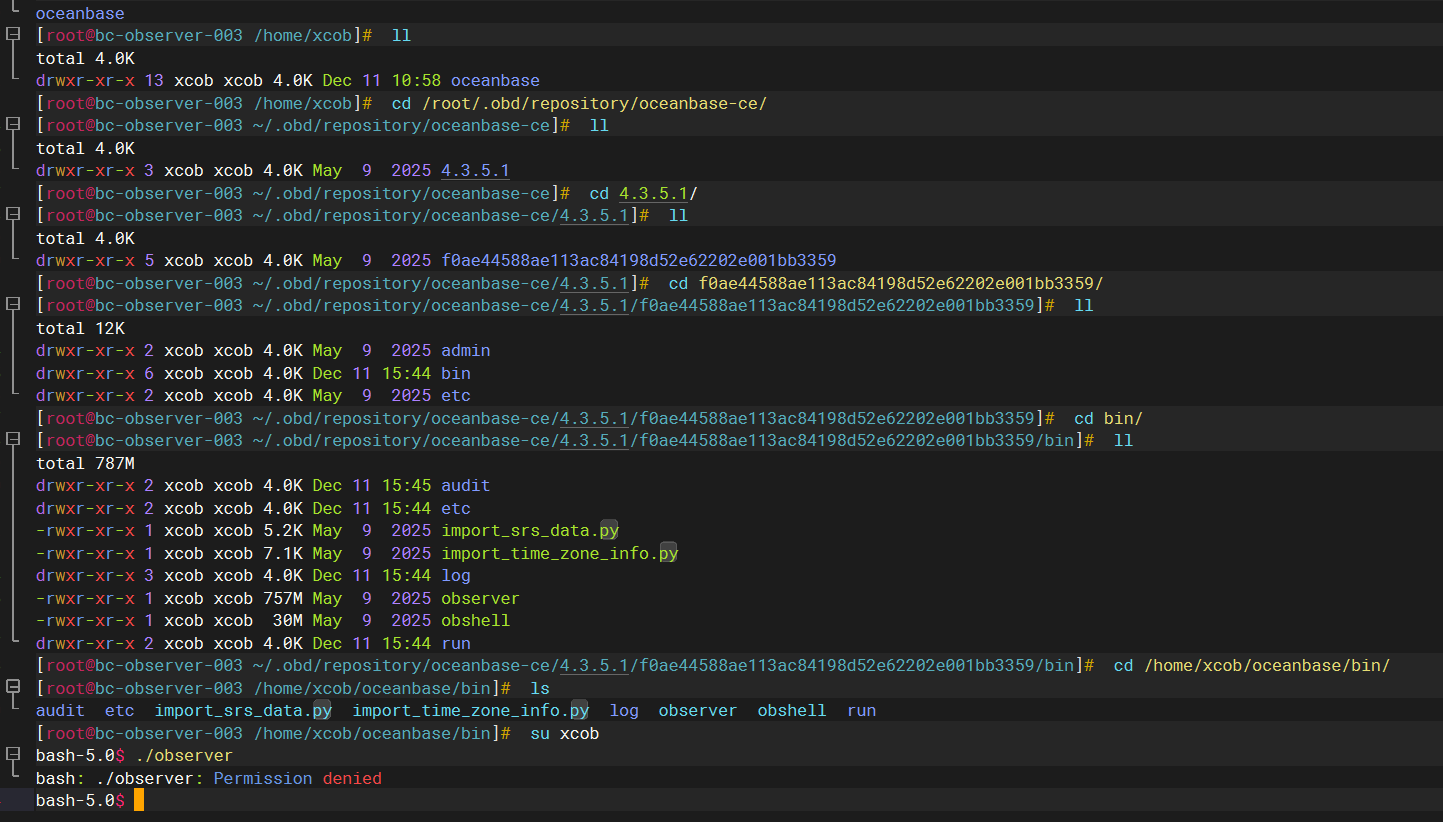Click highlighted .py badge on import_time_zone_info in long listing
Viewport: 1443px width, 822px height.
pos(668,553)
